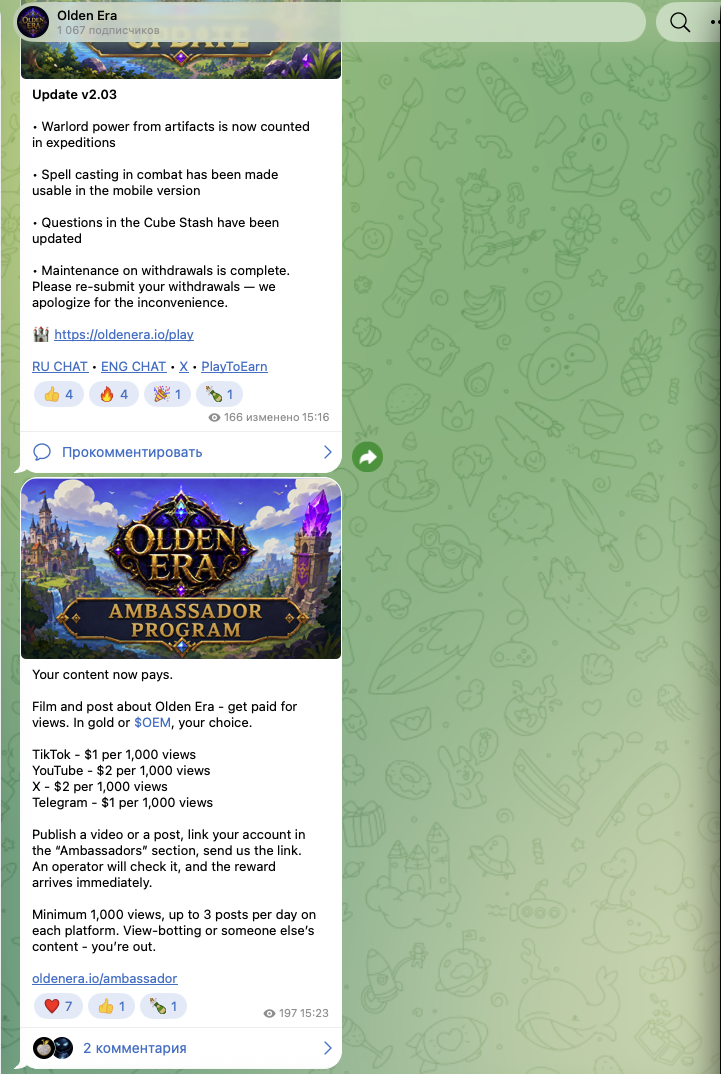721x1074 pixels.
Task: Expand comments via chevron next to Прокомментировать
Action: (327, 452)
